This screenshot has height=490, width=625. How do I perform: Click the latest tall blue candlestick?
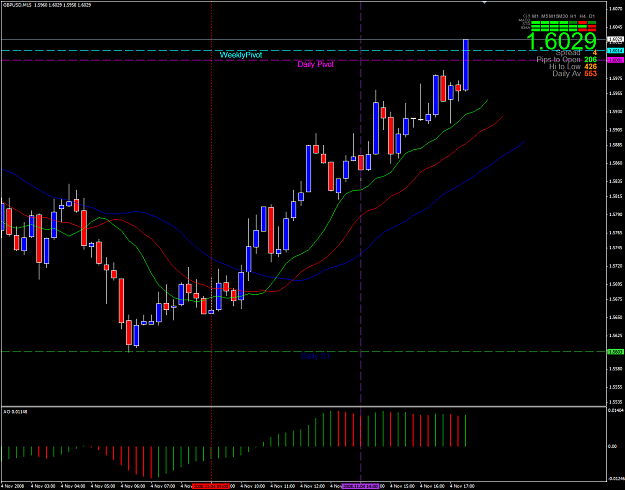(x=465, y=65)
